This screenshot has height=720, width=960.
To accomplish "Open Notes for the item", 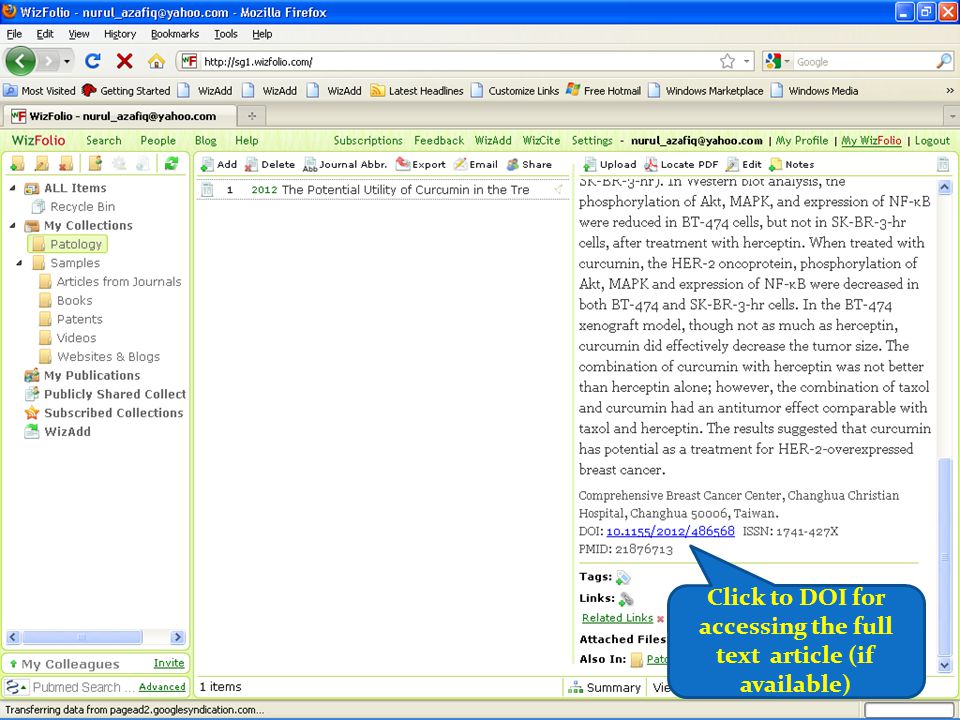I will [792, 164].
